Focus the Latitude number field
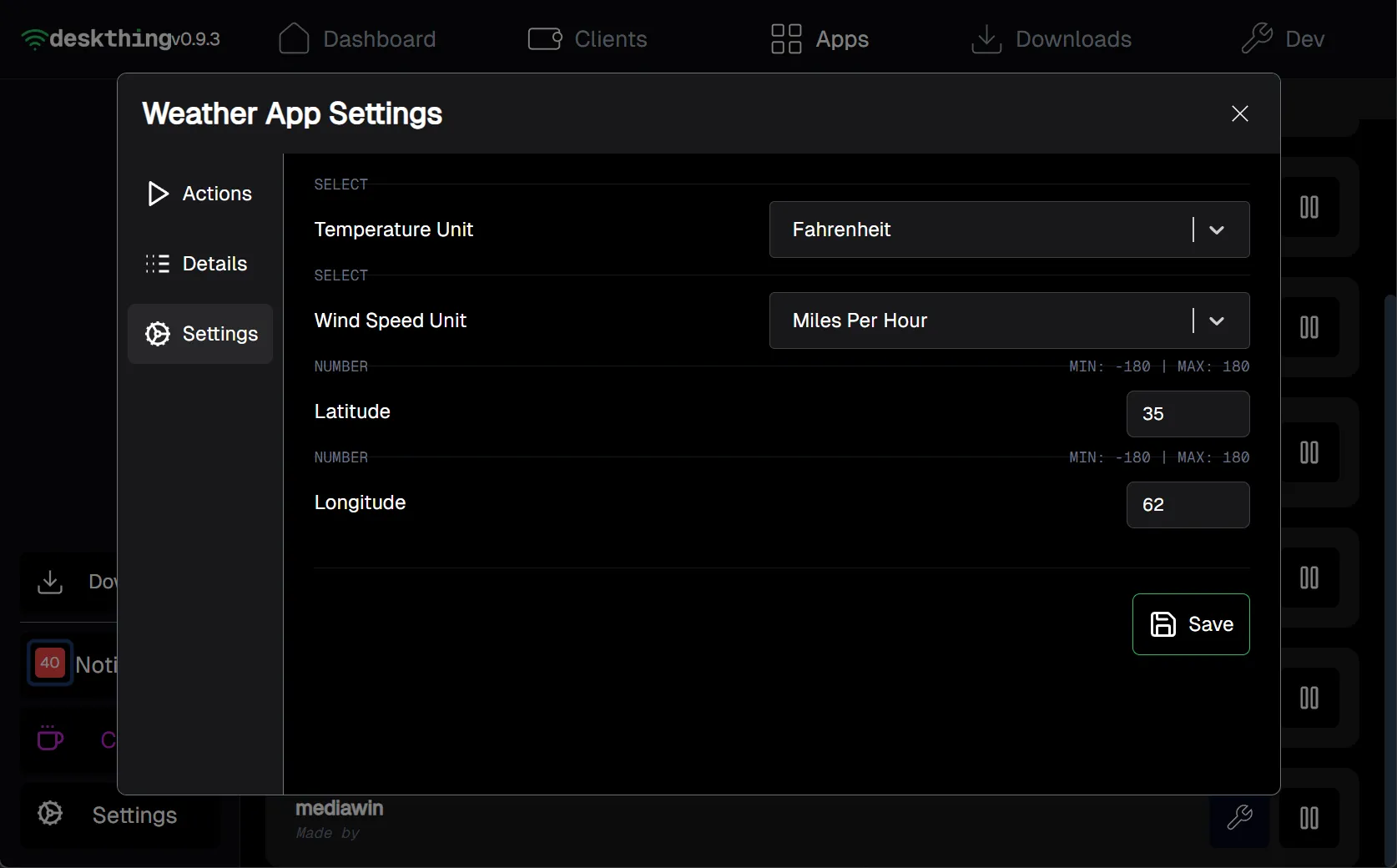The width and height of the screenshot is (1397, 868). [1188, 414]
